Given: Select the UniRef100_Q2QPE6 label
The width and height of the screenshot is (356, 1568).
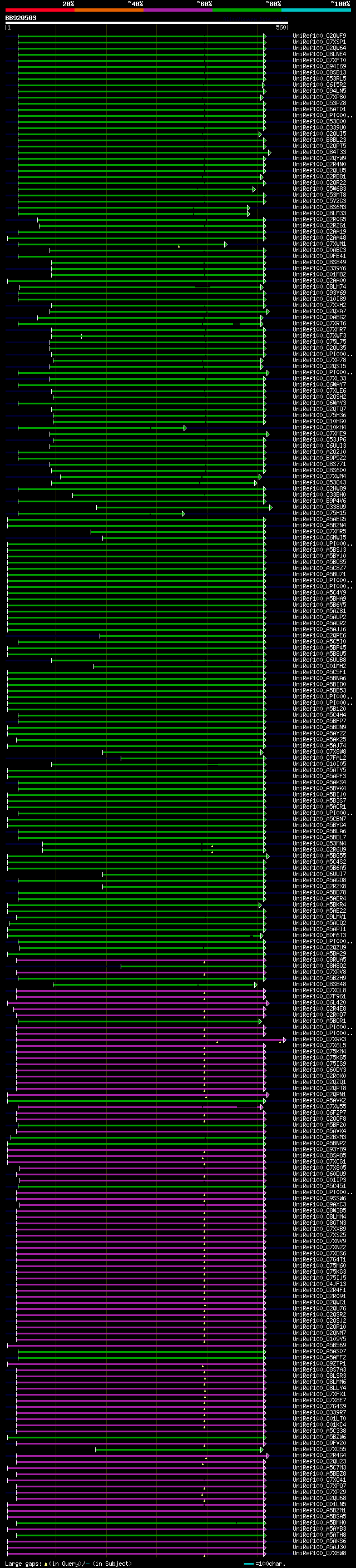Looking at the screenshot, I should pos(319,635).
